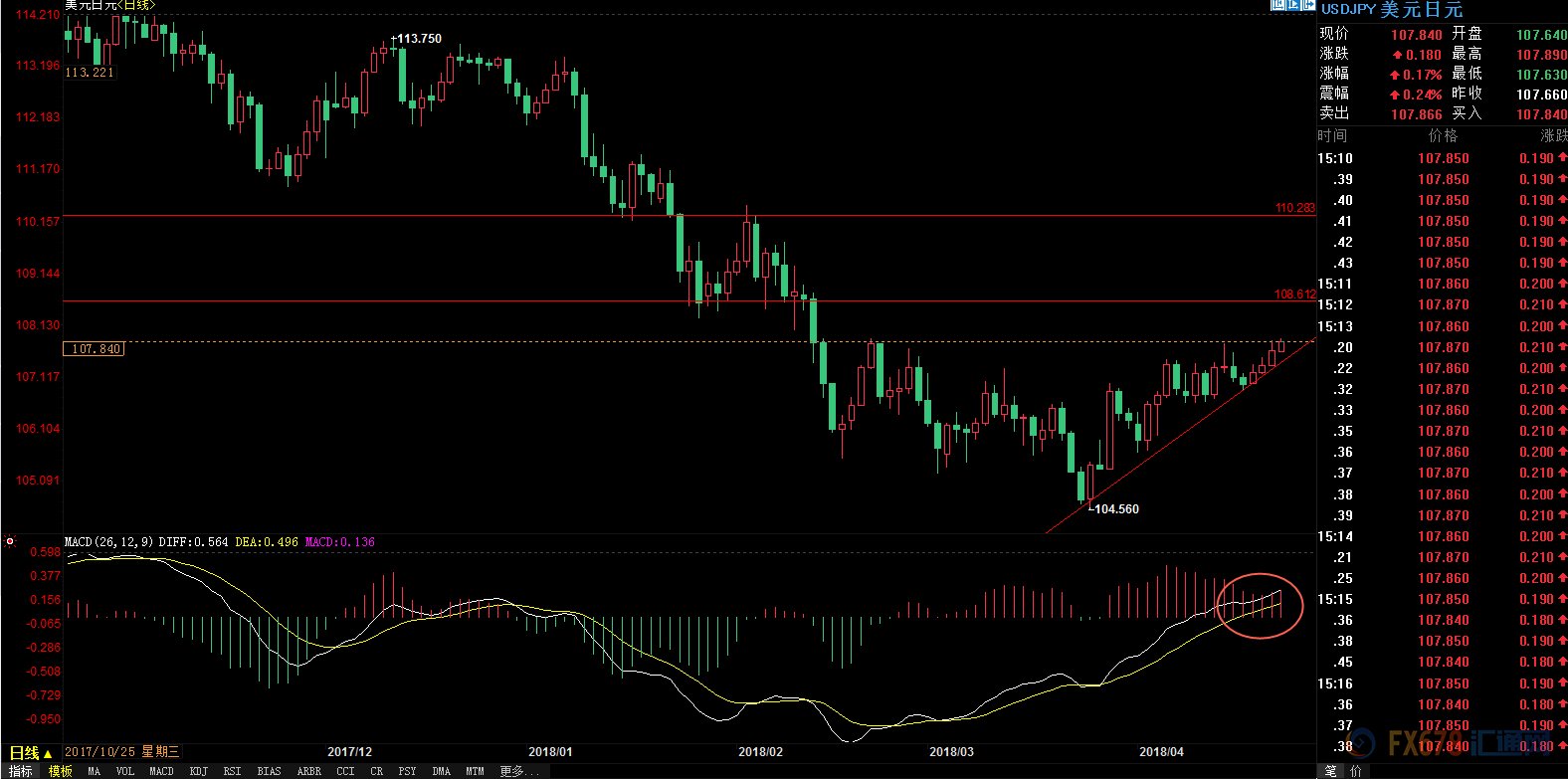The height and width of the screenshot is (779, 1568).
Task: Click the USDJPY 美元日元 title
Action: click(1391, 9)
